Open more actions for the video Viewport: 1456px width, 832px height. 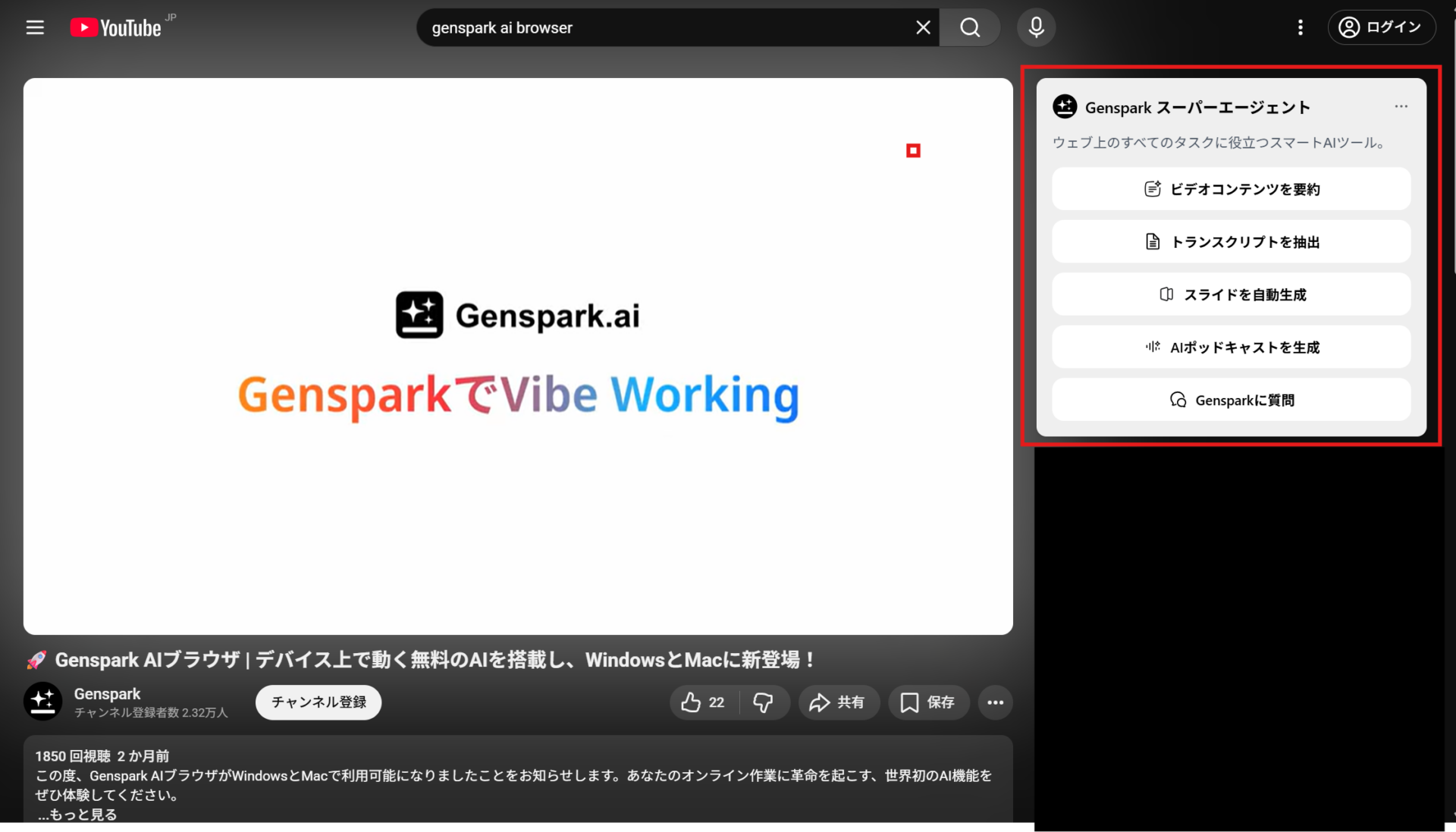995,702
